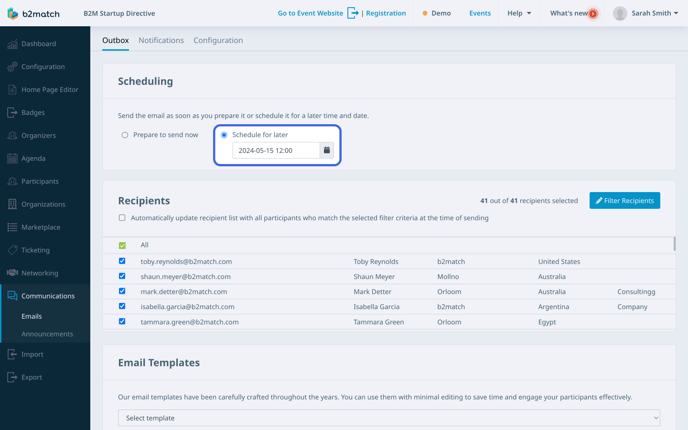The height and width of the screenshot is (430, 688).
Task: Select Prepare to send now radio
Action: coord(125,135)
